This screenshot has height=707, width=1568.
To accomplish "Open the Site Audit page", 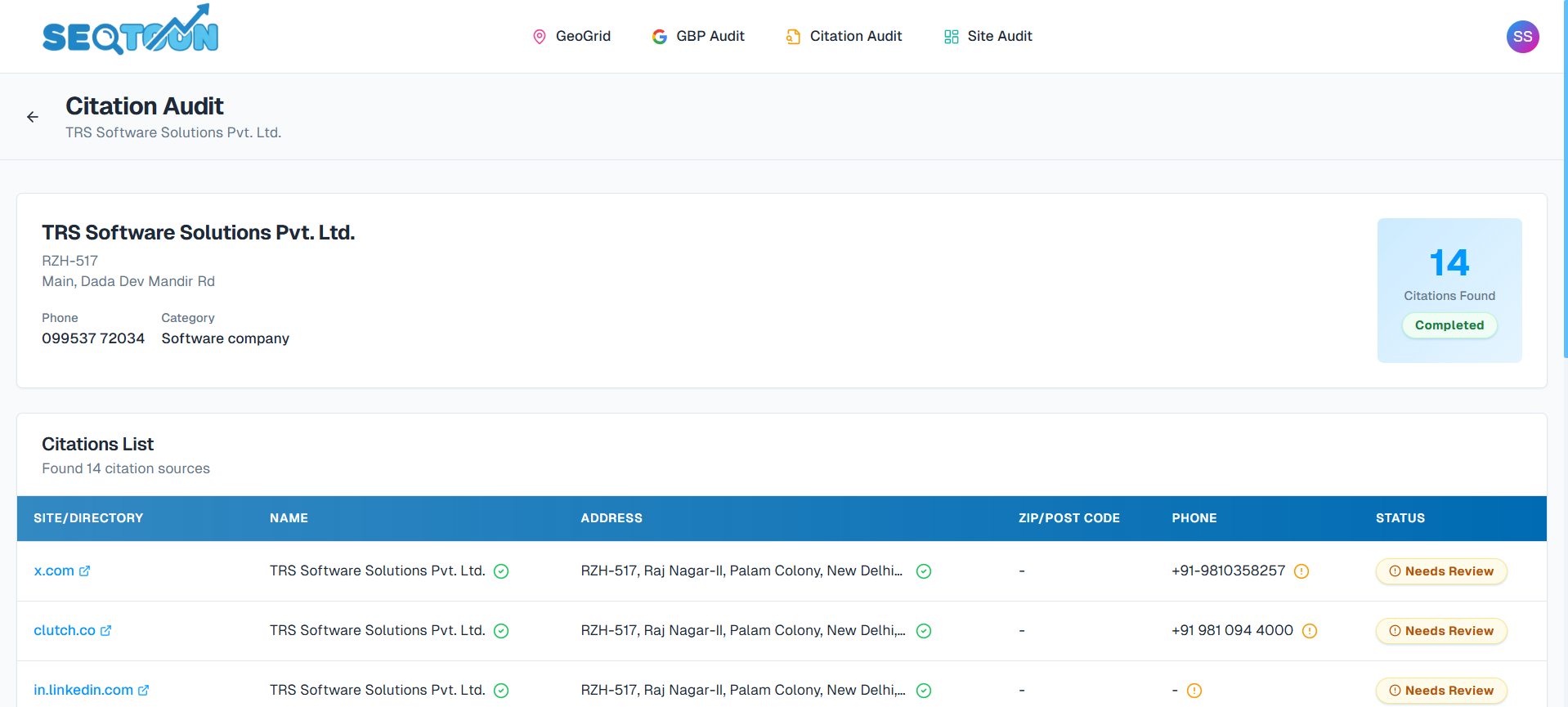I will (988, 36).
